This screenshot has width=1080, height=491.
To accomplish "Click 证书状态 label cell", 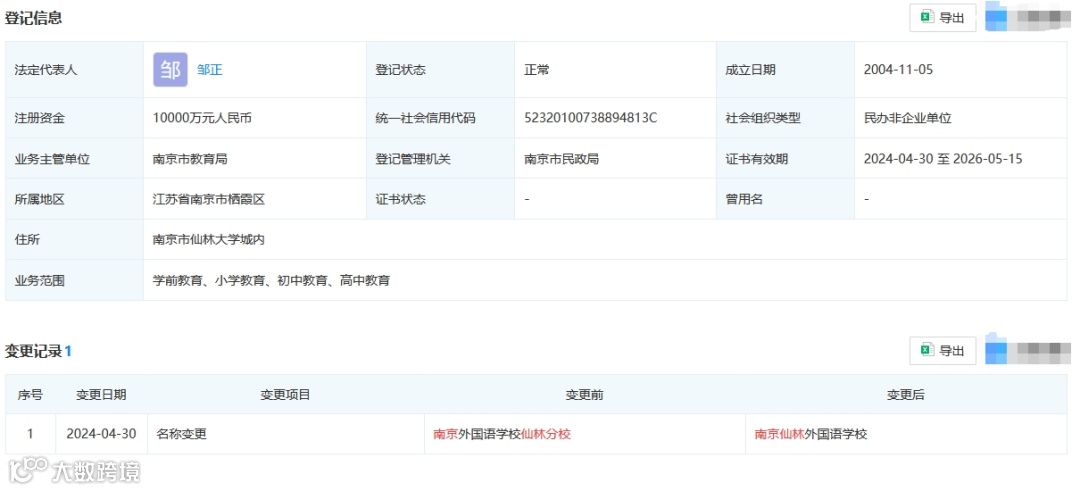I will click(x=441, y=200).
